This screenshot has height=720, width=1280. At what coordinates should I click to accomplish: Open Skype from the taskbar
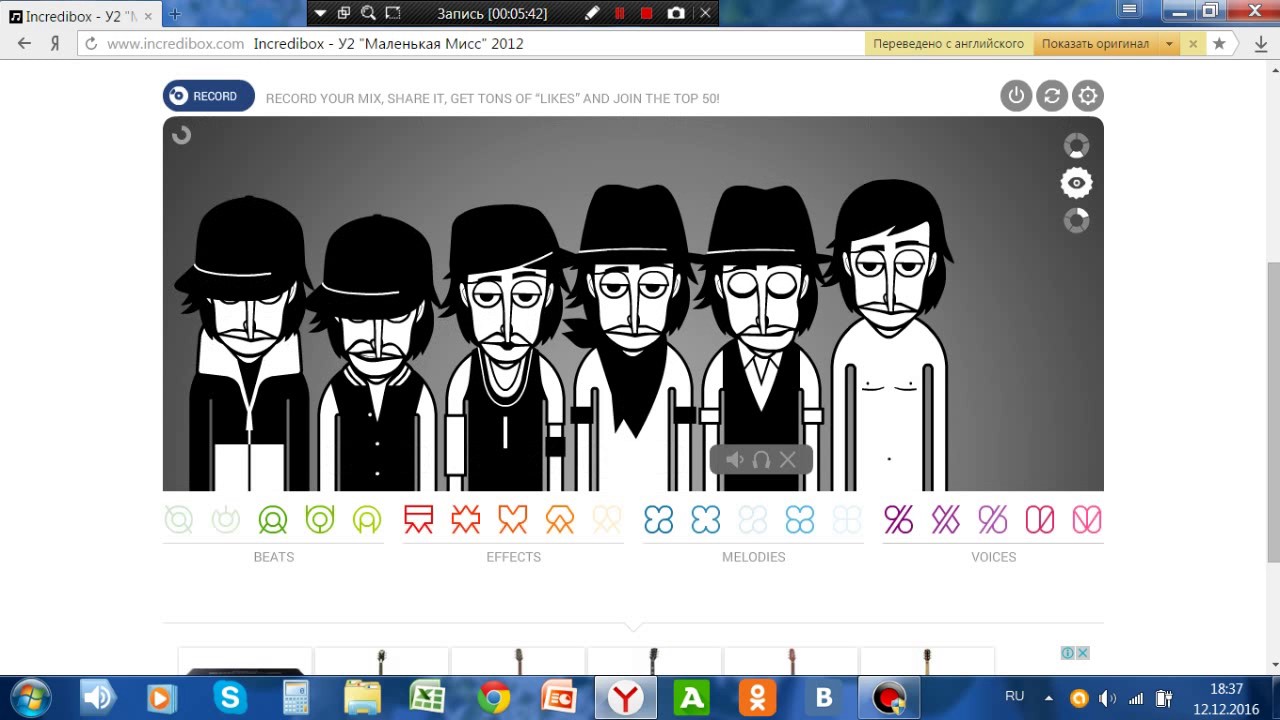(229, 697)
